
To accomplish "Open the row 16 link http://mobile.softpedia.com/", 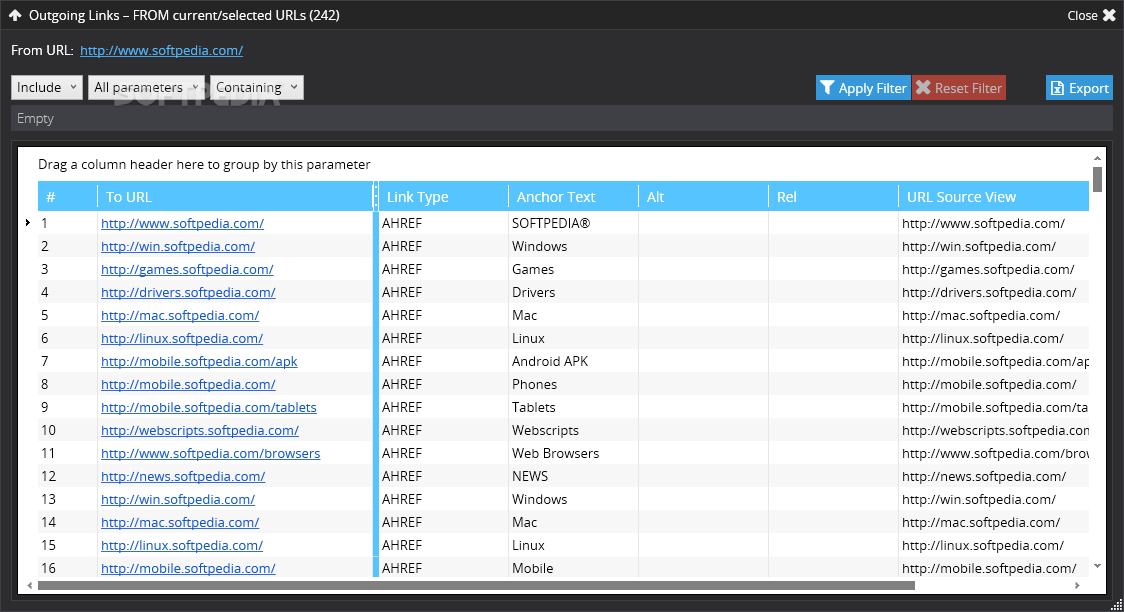I will (188, 568).
